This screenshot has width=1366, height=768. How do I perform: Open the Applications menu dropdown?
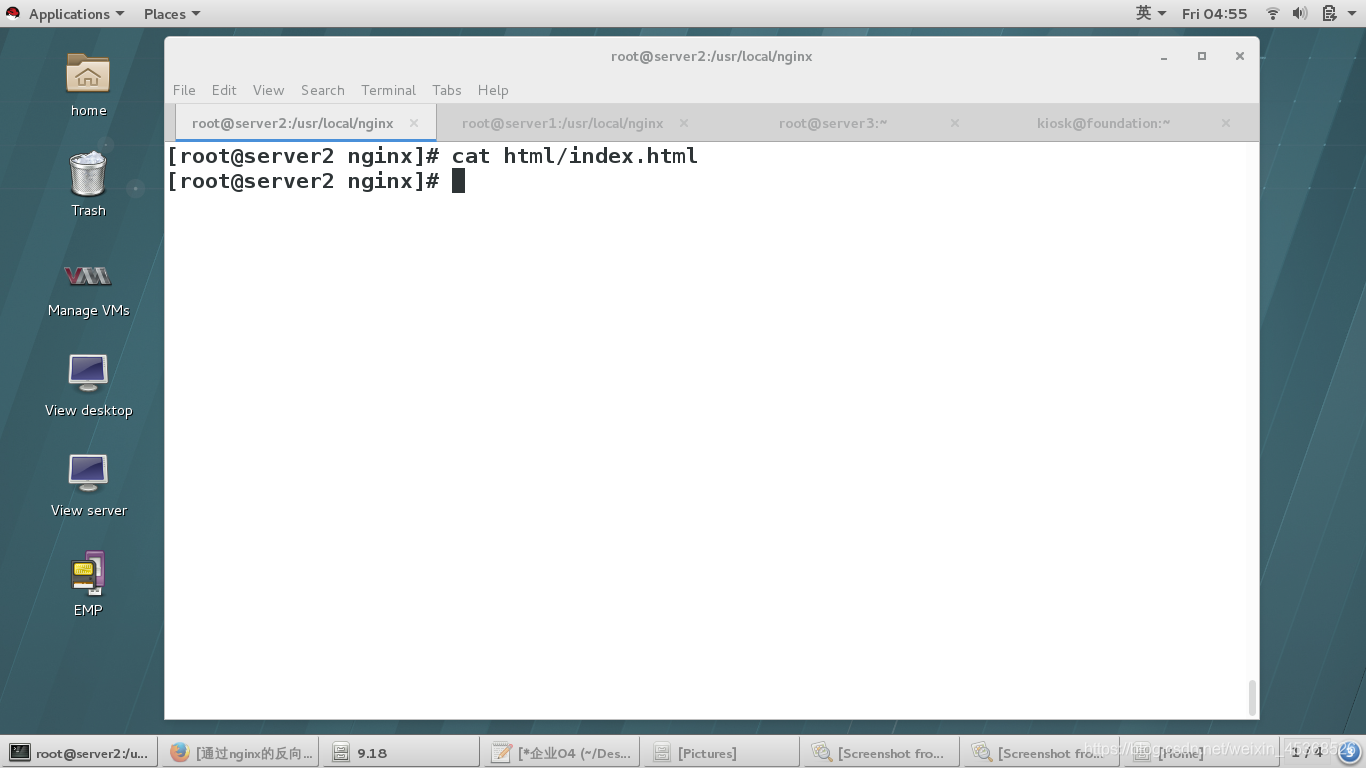(66, 13)
